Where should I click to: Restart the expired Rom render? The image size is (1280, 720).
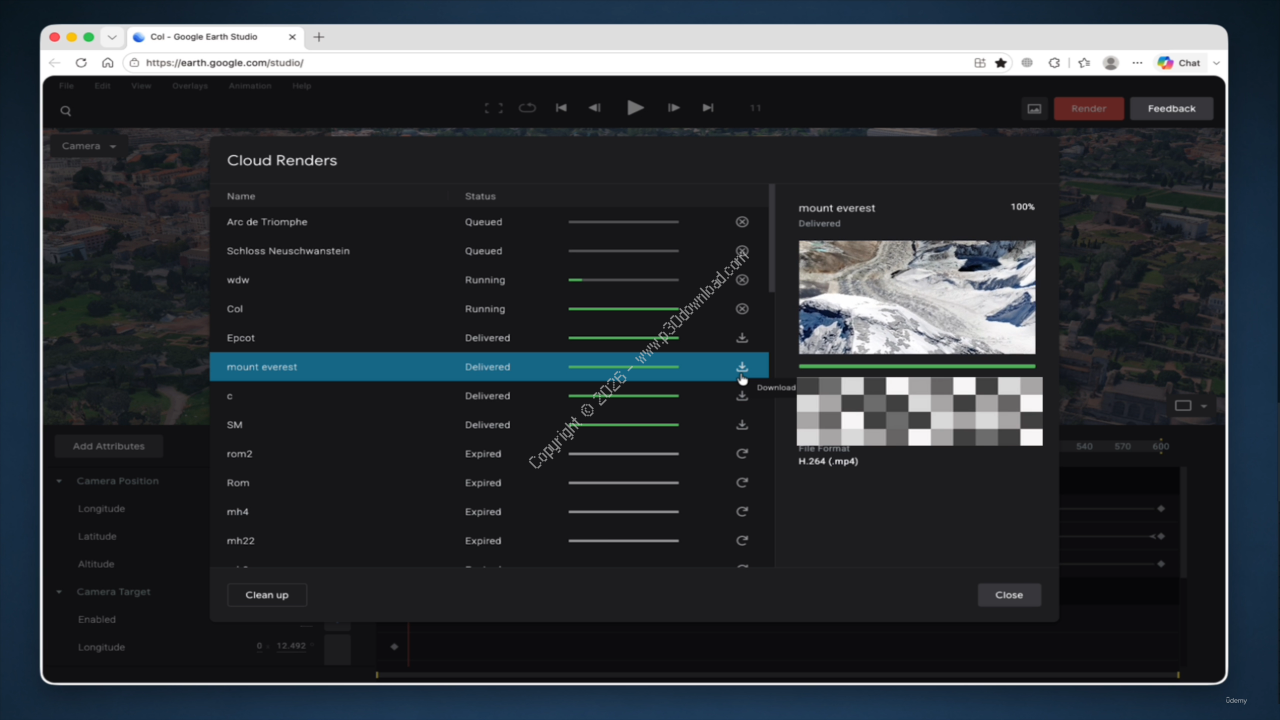(742, 483)
